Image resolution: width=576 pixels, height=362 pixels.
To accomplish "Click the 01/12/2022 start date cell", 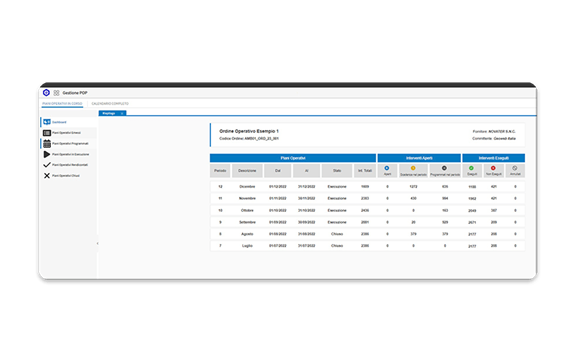I will point(278,187).
